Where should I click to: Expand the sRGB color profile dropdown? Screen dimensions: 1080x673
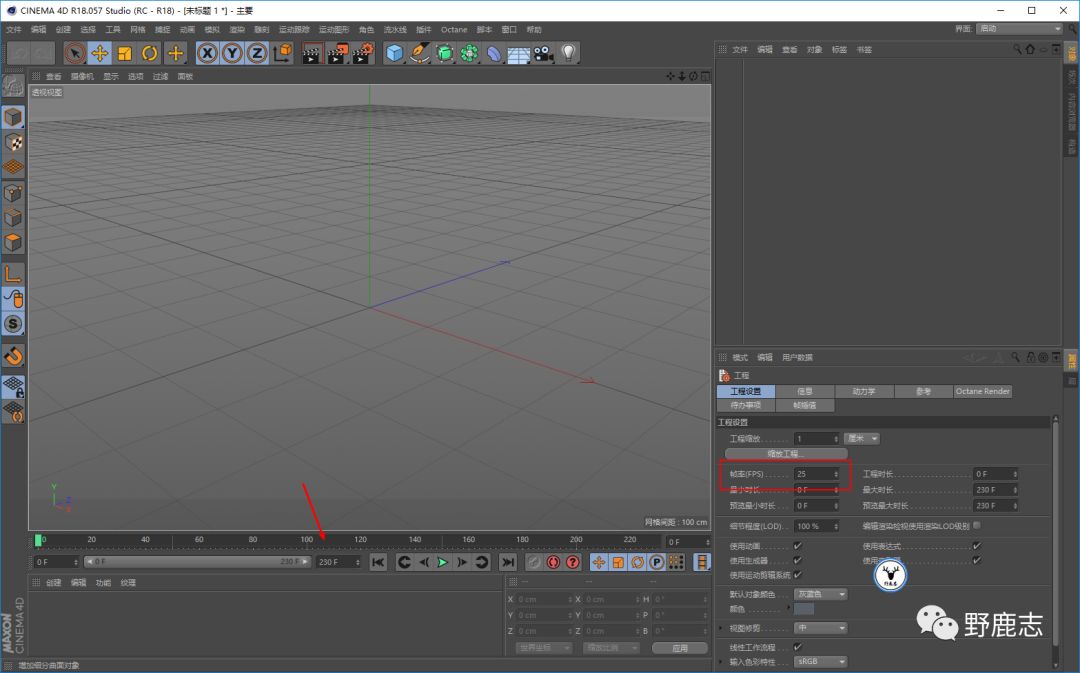pyautogui.click(x=821, y=662)
